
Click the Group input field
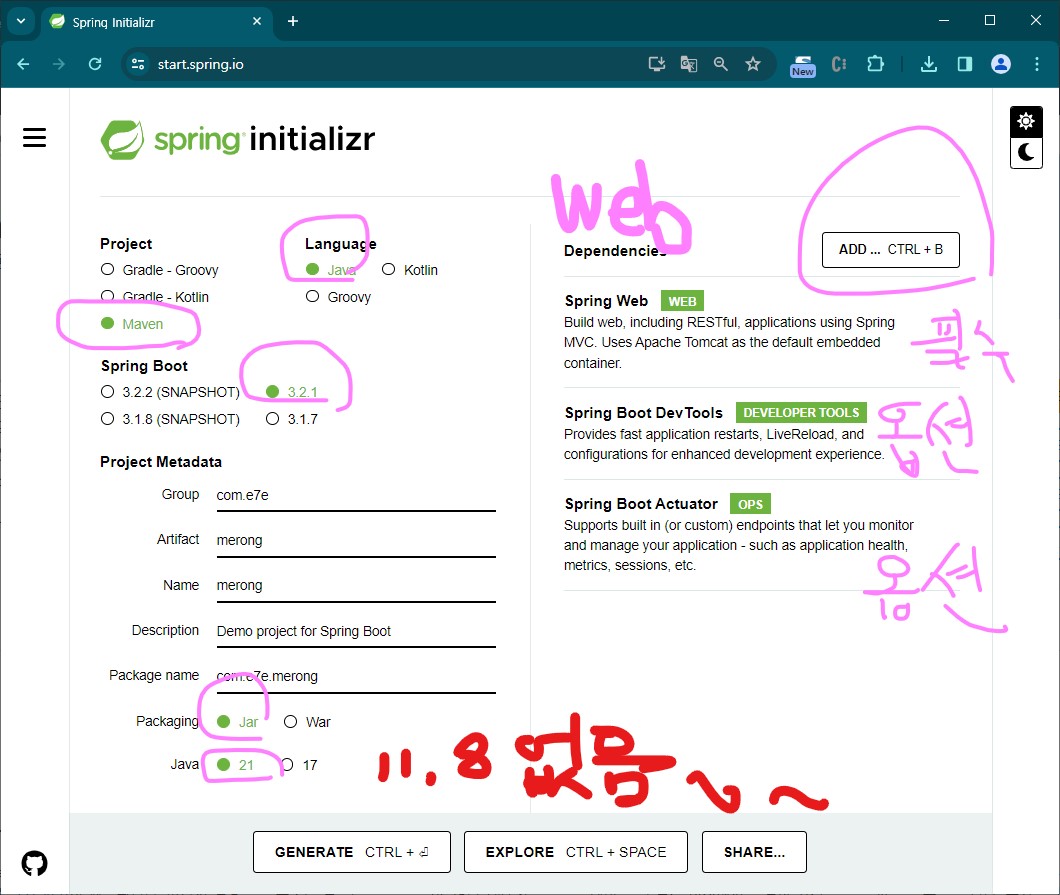coord(356,495)
